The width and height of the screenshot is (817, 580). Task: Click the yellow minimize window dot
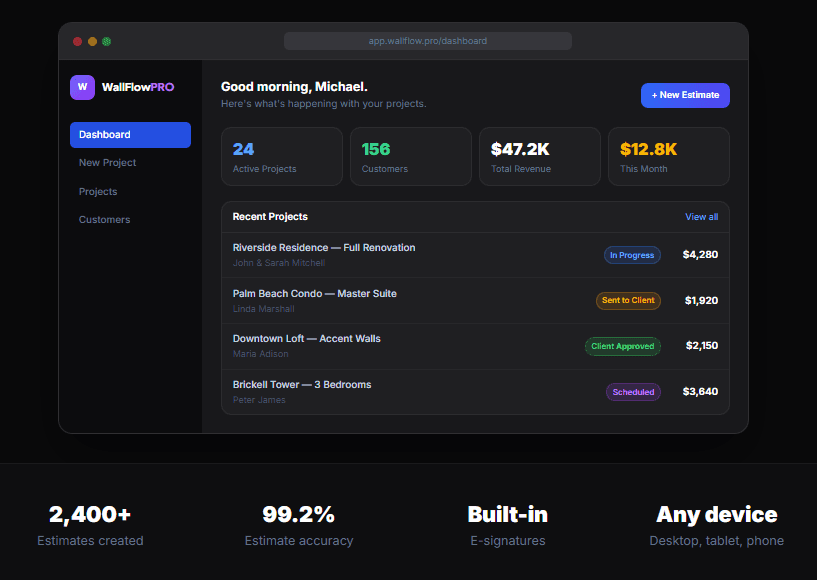pos(92,42)
